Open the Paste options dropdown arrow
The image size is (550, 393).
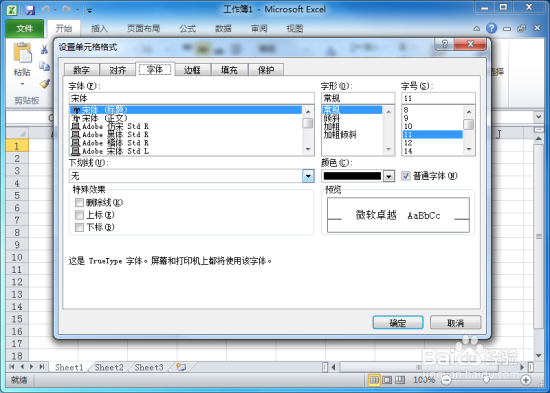click(22, 84)
